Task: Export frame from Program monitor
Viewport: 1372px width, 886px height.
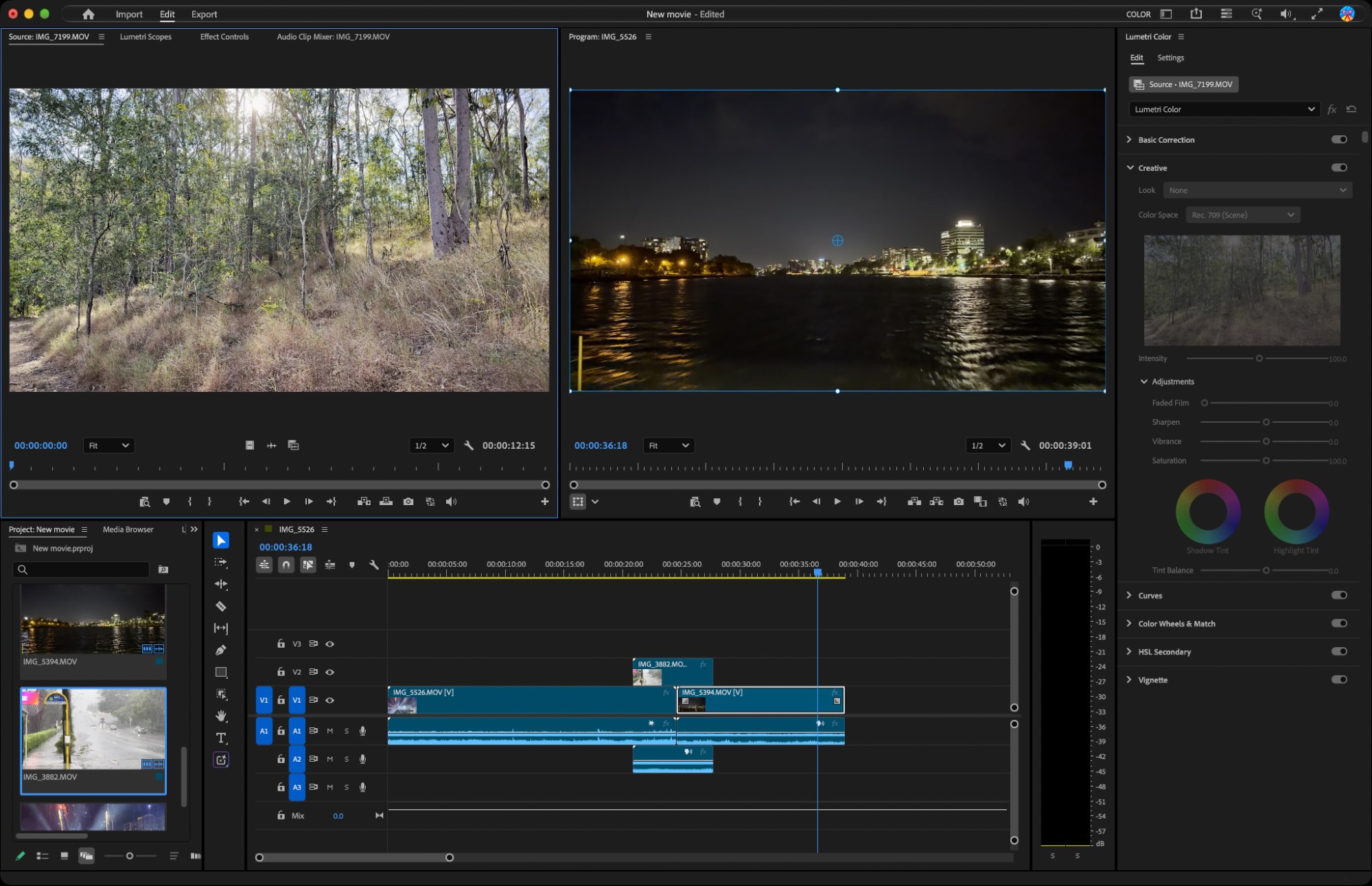Action: coord(959,502)
